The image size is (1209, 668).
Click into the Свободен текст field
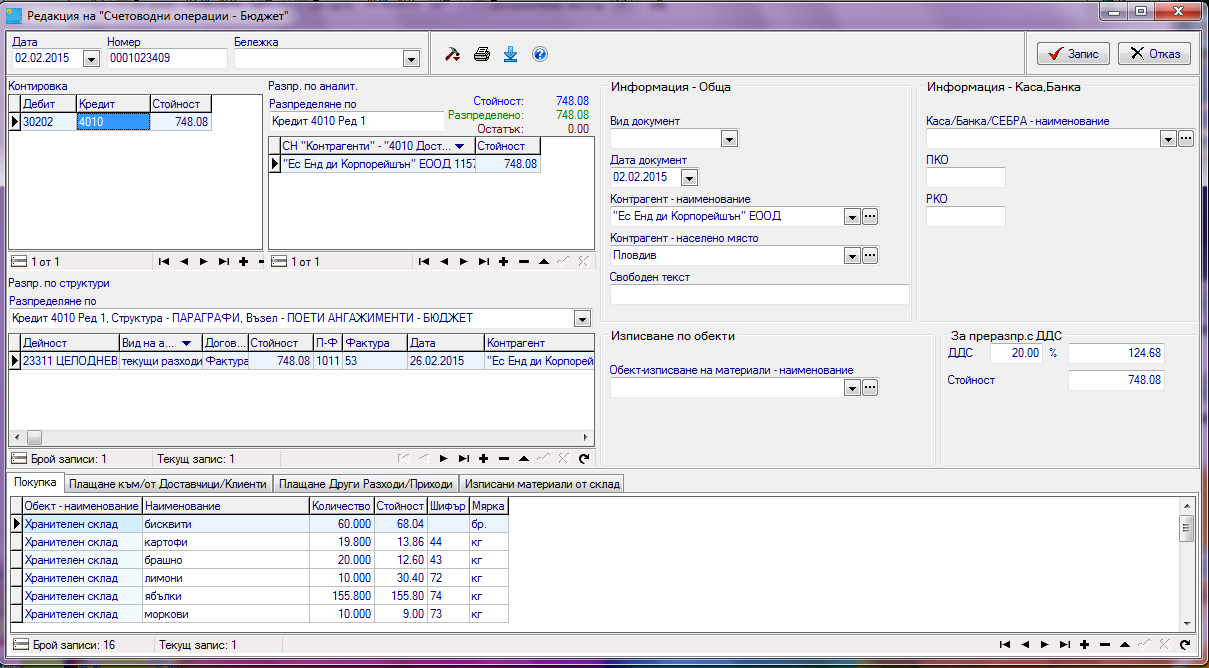[759, 294]
